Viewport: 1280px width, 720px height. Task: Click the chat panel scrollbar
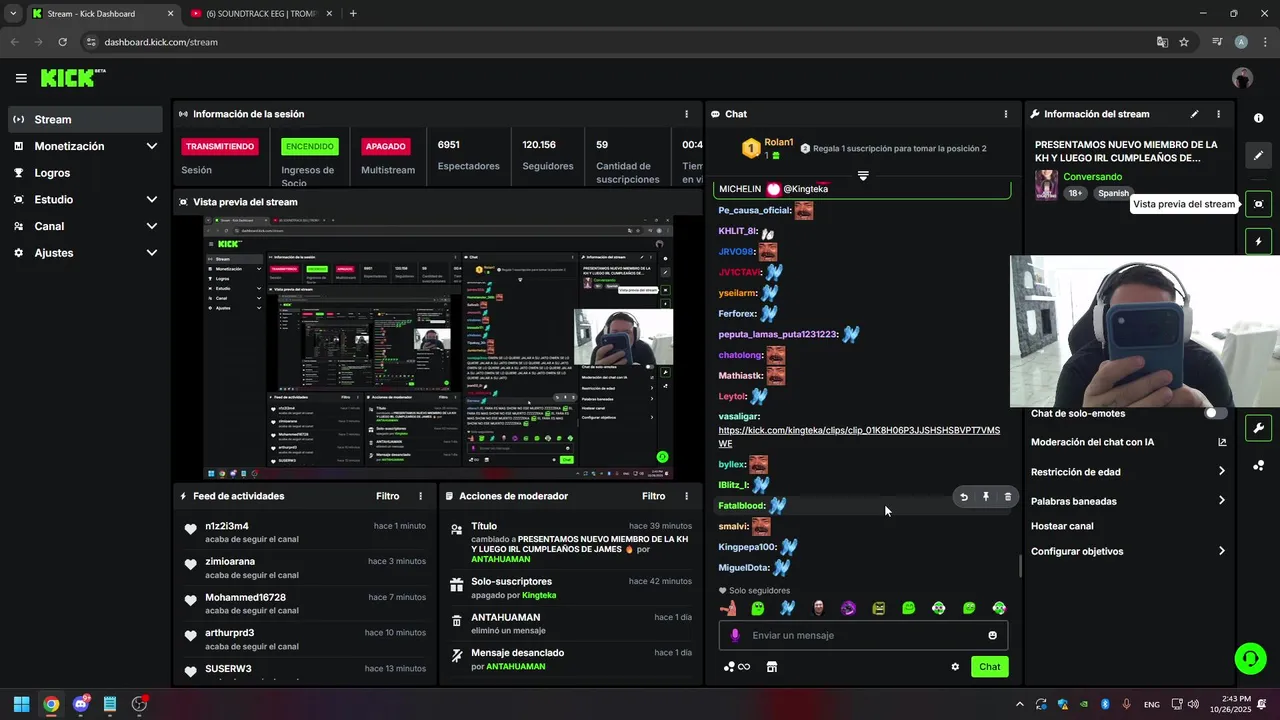tap(1020, 566)
